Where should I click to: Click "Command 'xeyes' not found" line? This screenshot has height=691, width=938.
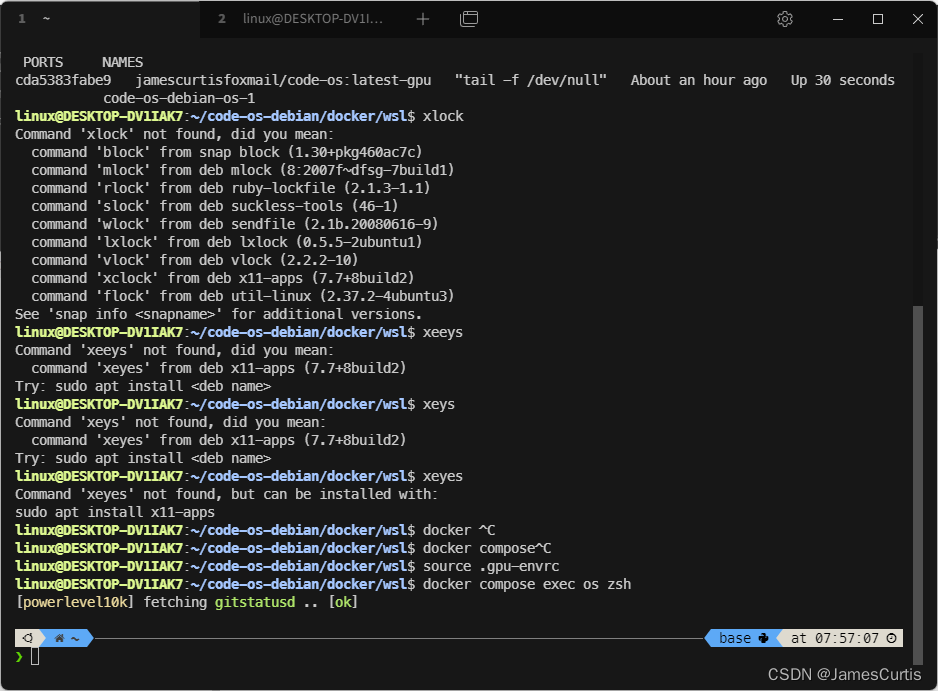[x=227, y=494]
